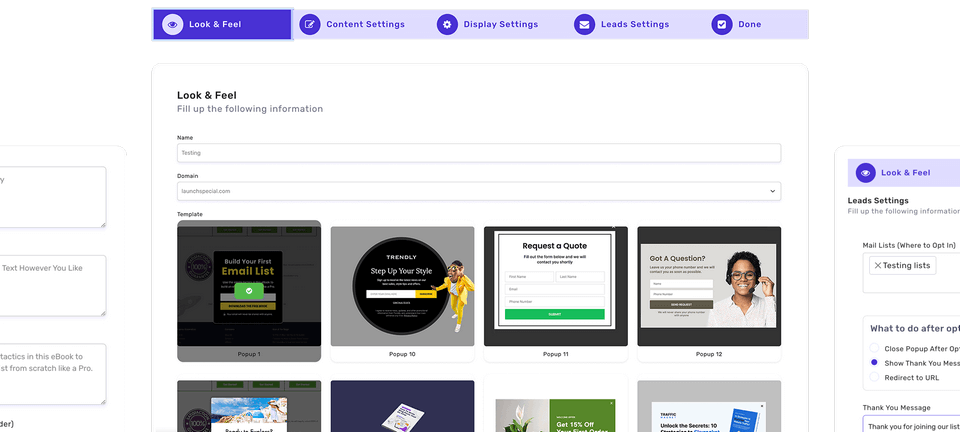Choose Show Thank You Message radio
Screen dimensions: 960x432
click(874, 363)
